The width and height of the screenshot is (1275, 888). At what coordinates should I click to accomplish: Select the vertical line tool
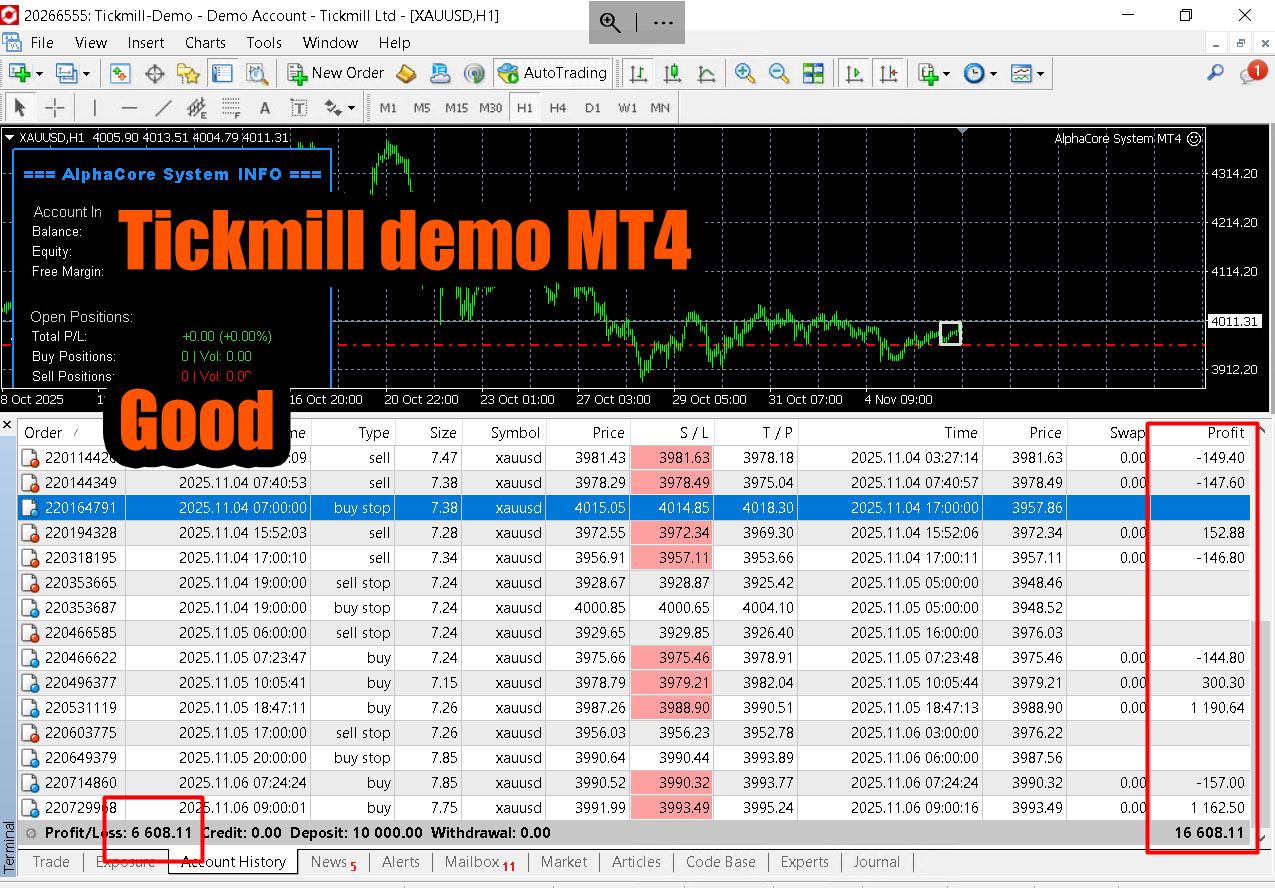[x=95, y=108]
